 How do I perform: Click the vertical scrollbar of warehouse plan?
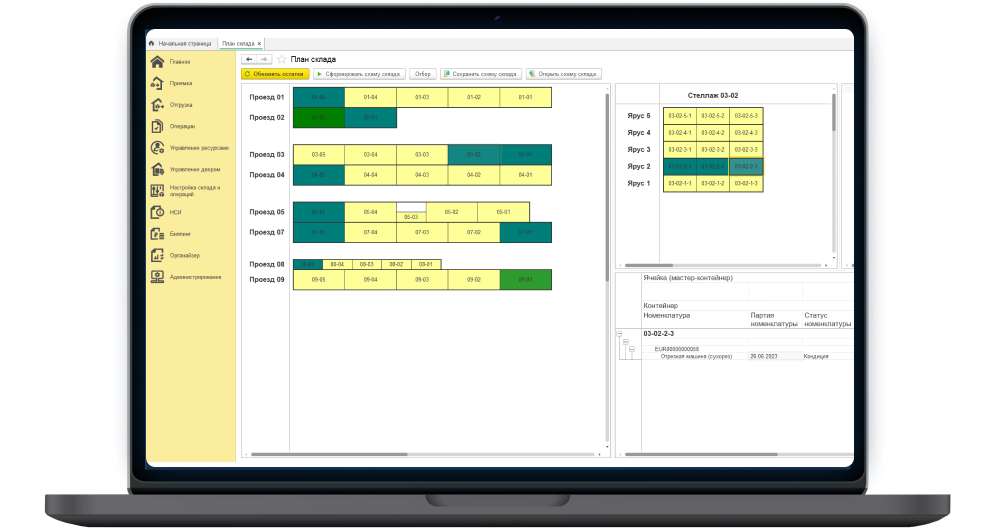coord(607,187)
